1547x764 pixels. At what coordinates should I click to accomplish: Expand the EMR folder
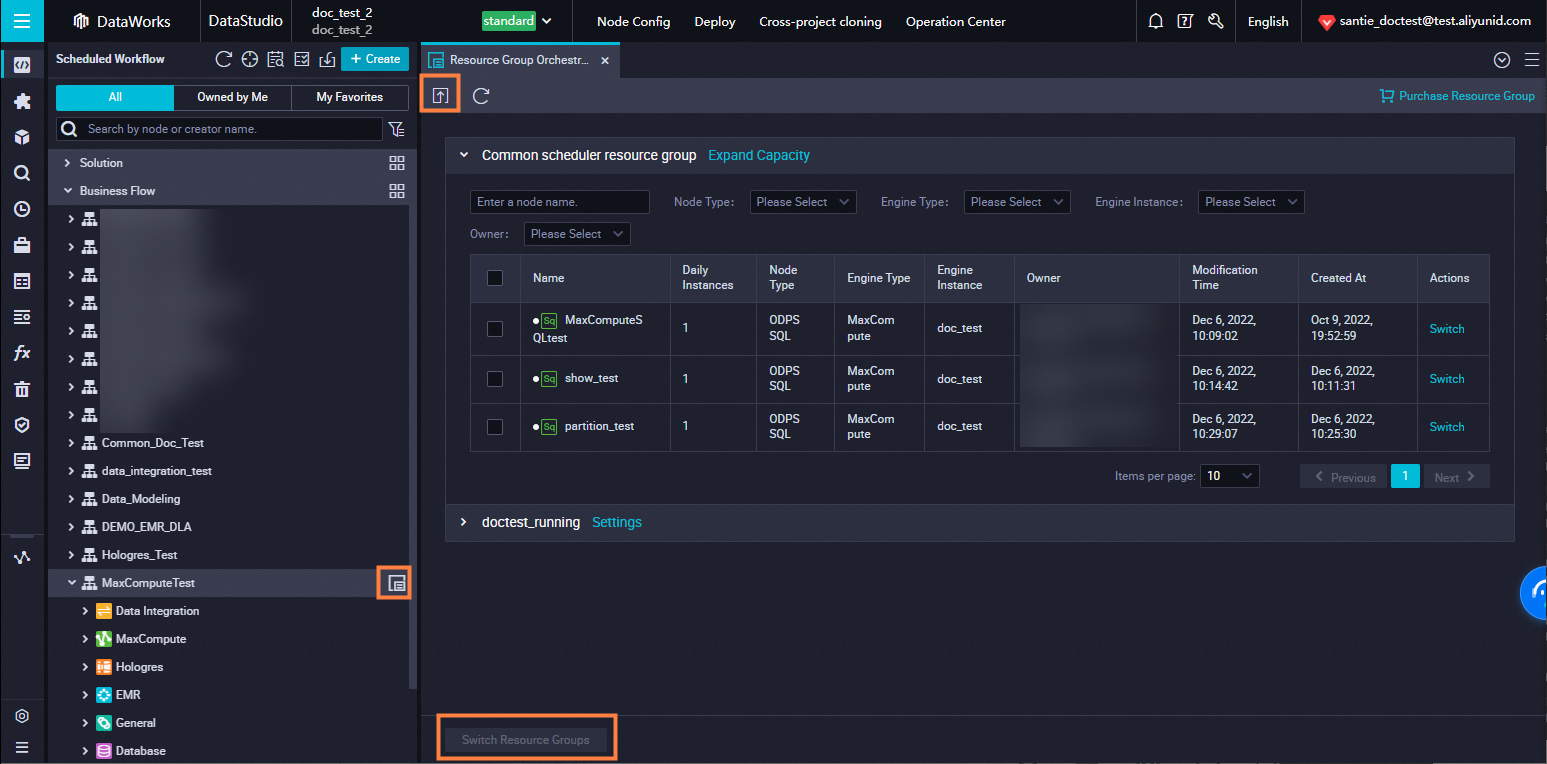click(85, 695)
